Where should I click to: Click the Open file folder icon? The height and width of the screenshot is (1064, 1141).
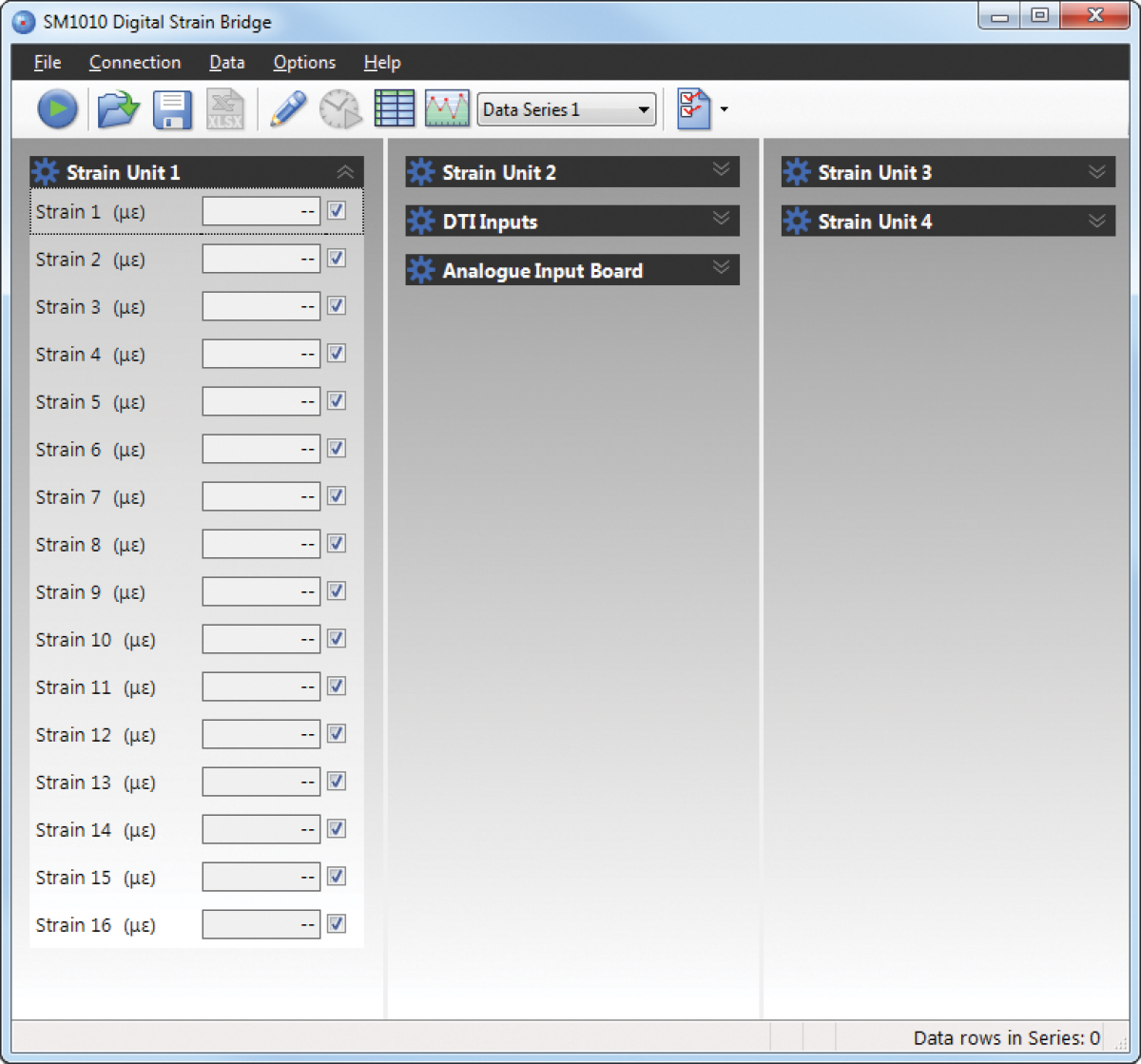(119, 109)
